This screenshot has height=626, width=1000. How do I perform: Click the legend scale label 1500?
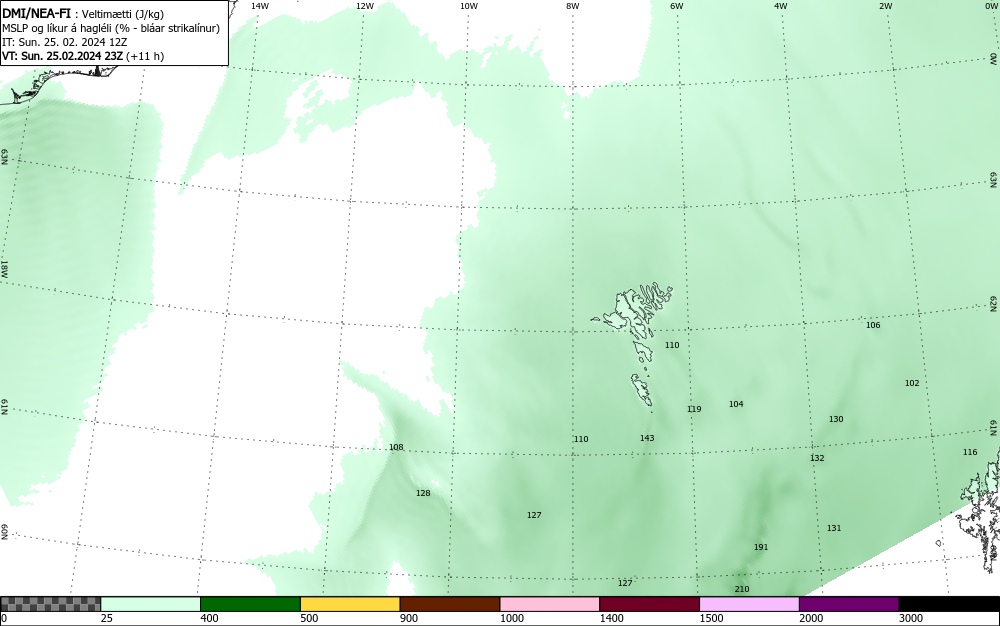tap(711, 618)
